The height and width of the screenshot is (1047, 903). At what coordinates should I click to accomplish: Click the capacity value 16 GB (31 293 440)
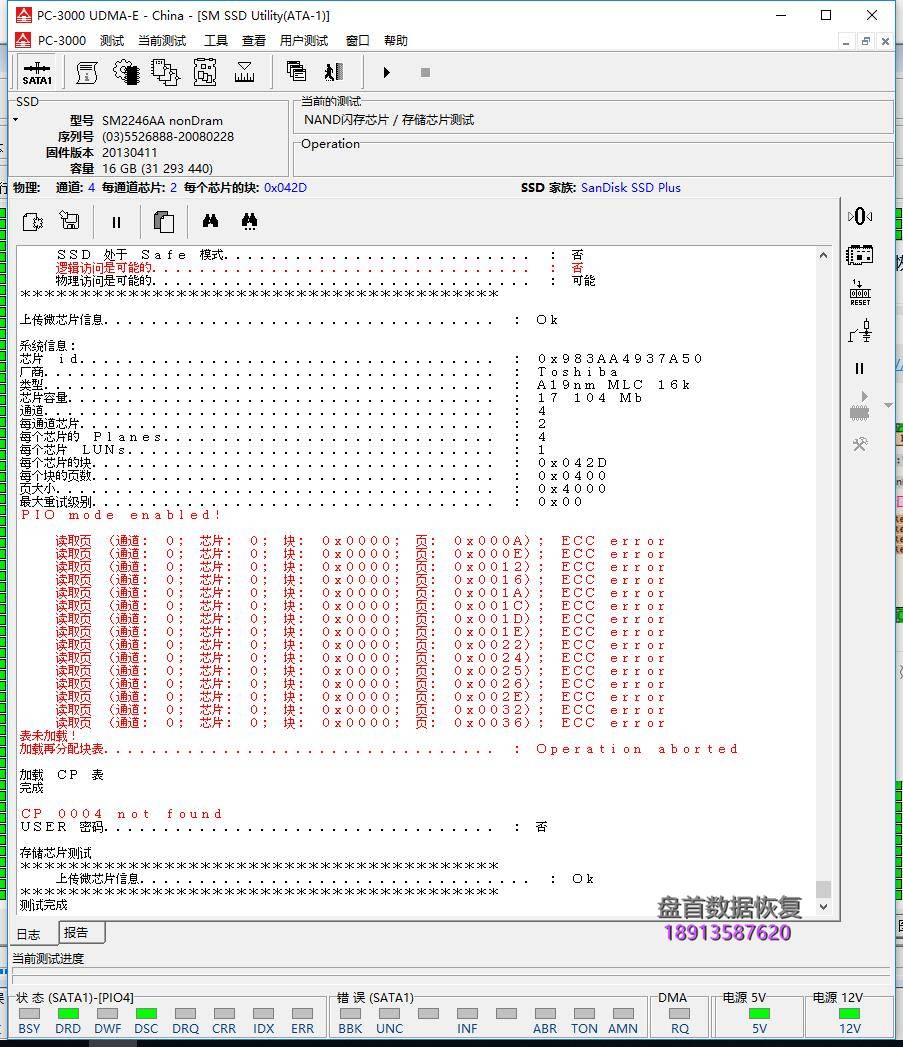click(x=158, y=169)
